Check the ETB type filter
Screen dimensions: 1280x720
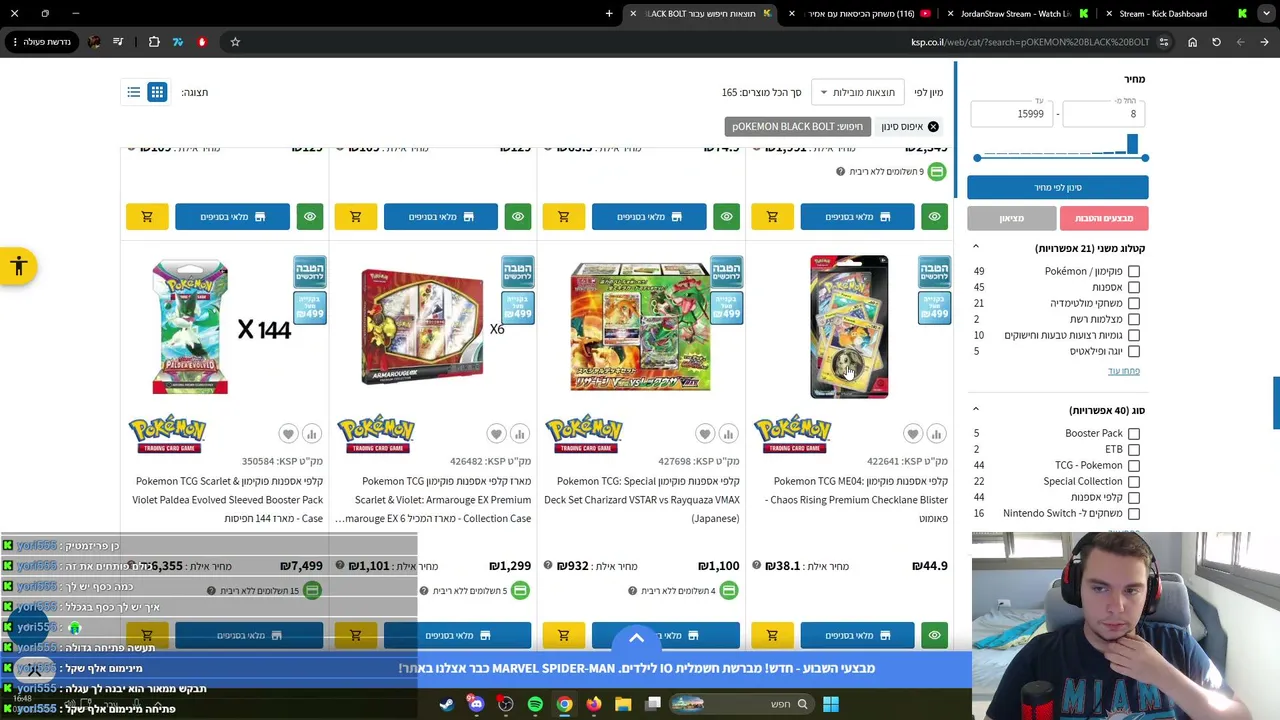pyautogui.click(x=1134, y=450)
